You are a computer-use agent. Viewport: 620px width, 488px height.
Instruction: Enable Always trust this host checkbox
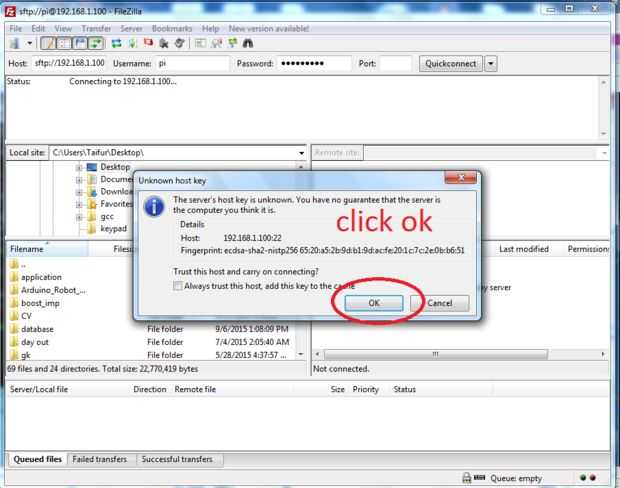(178, 286)
